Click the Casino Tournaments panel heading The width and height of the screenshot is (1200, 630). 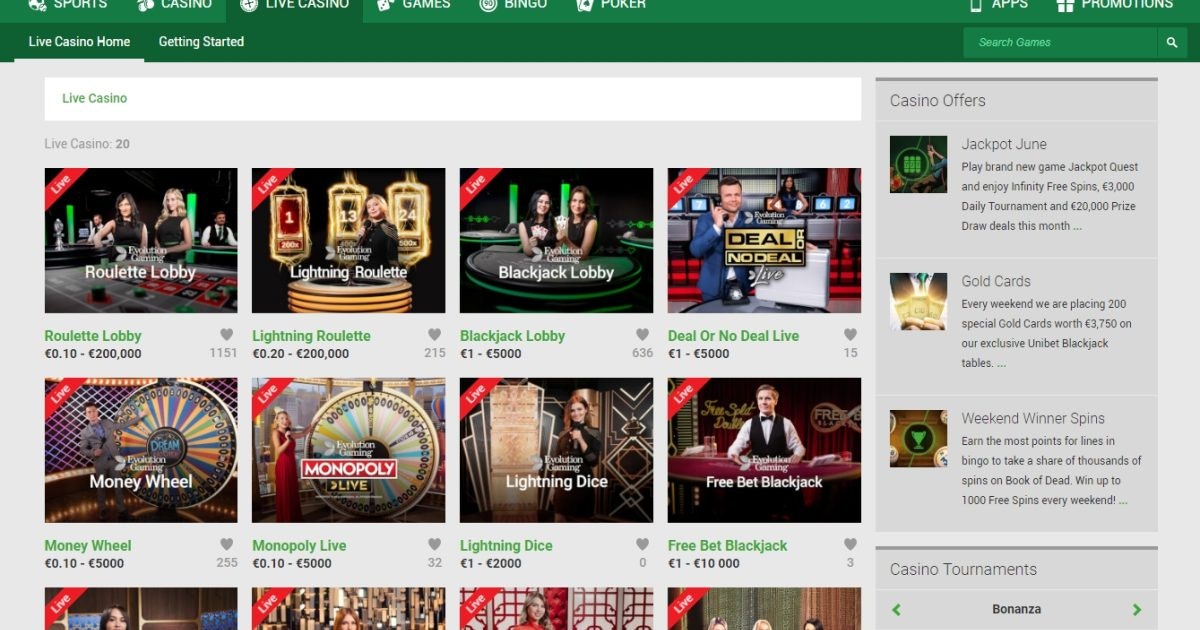coord(963,569)
